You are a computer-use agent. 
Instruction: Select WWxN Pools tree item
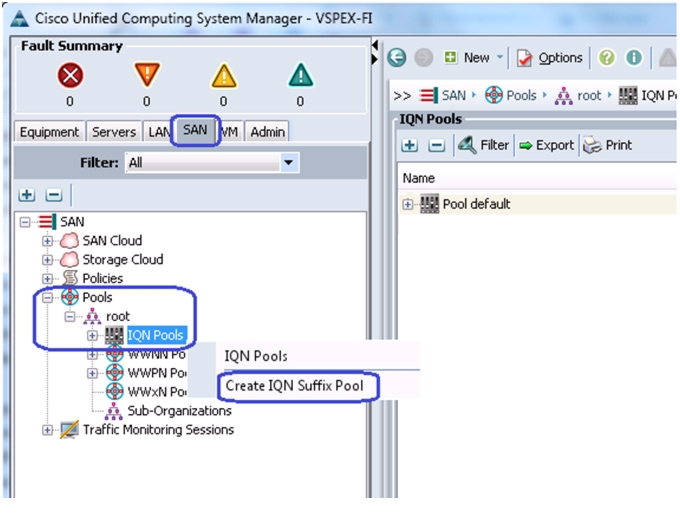157,392
